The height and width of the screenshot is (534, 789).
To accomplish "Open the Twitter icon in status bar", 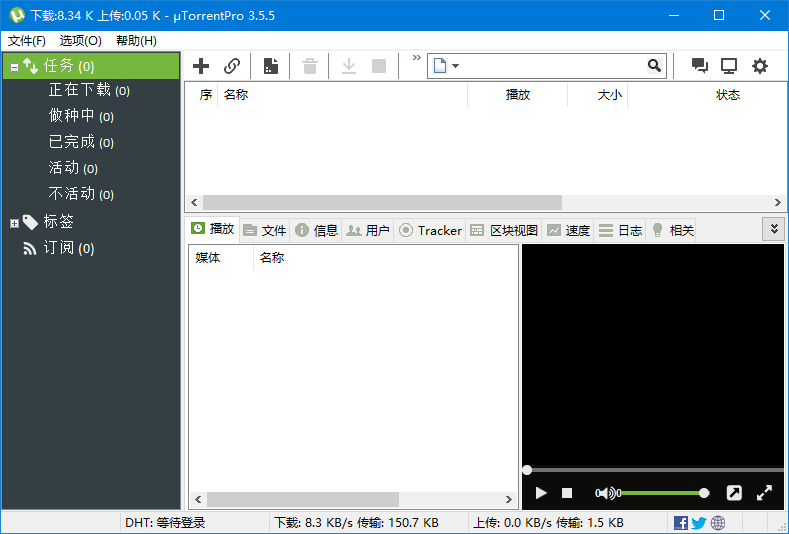I will 699,523.
